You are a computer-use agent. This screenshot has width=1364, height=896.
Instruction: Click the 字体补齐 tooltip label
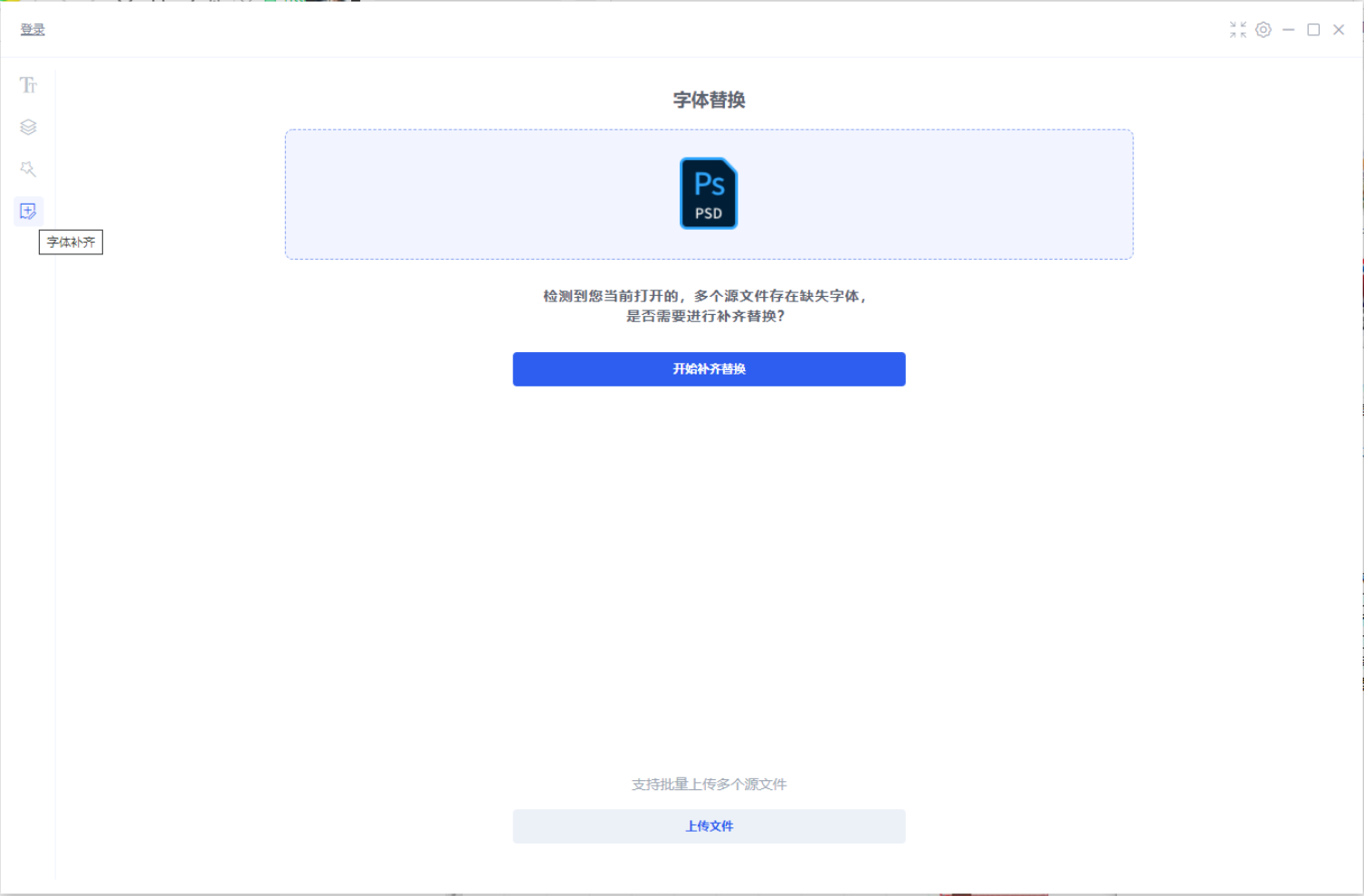(71, 243)
